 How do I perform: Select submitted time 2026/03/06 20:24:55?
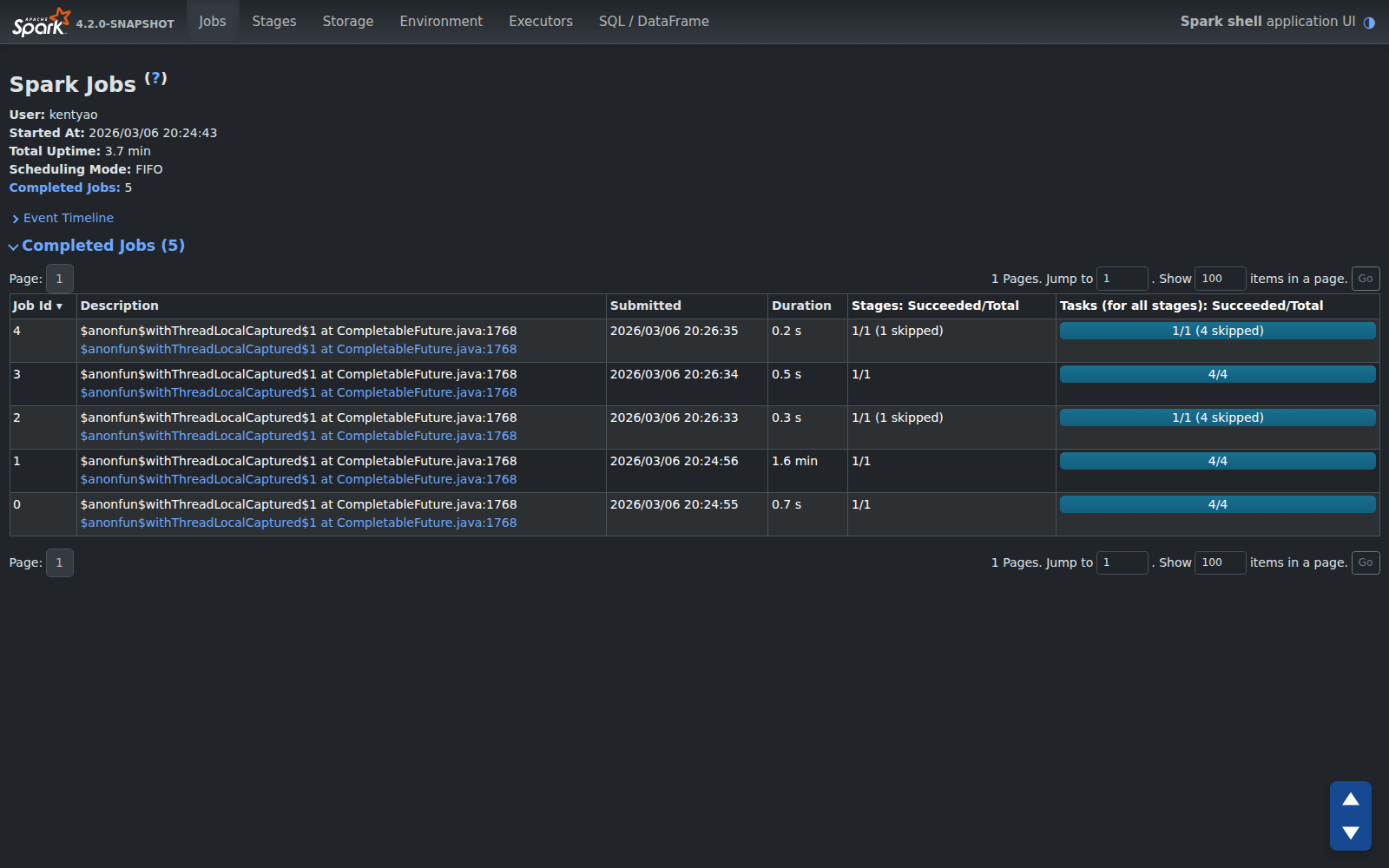point(674,504)
